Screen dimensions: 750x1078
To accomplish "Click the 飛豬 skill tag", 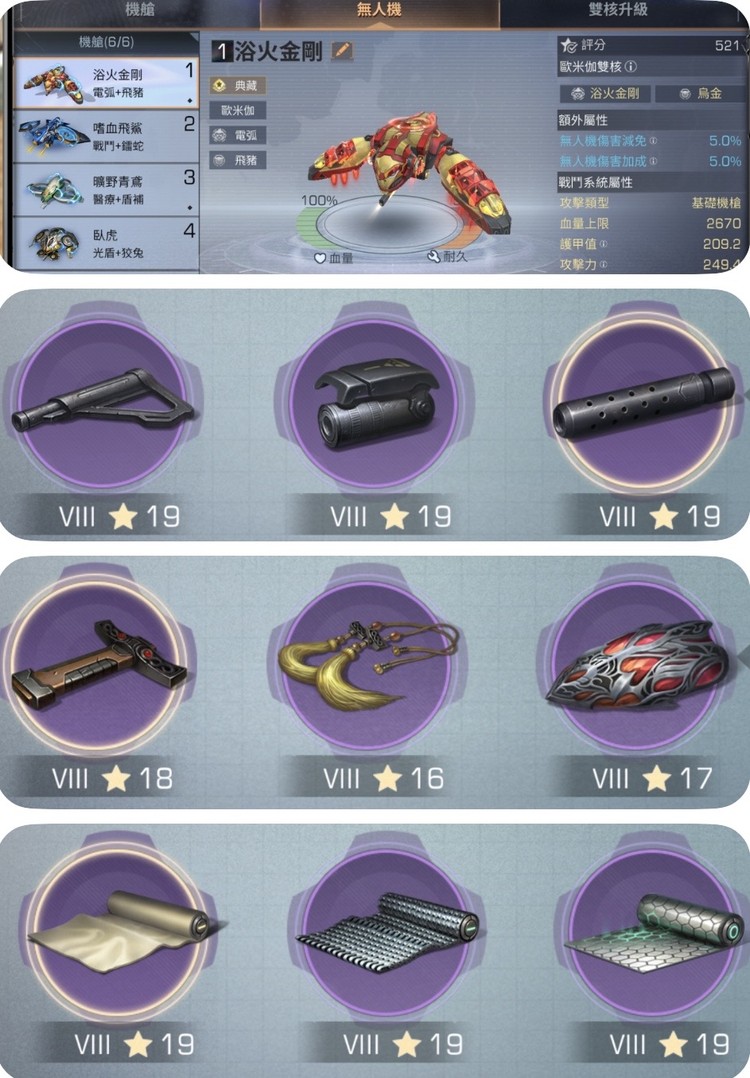I will coord(238,160).
